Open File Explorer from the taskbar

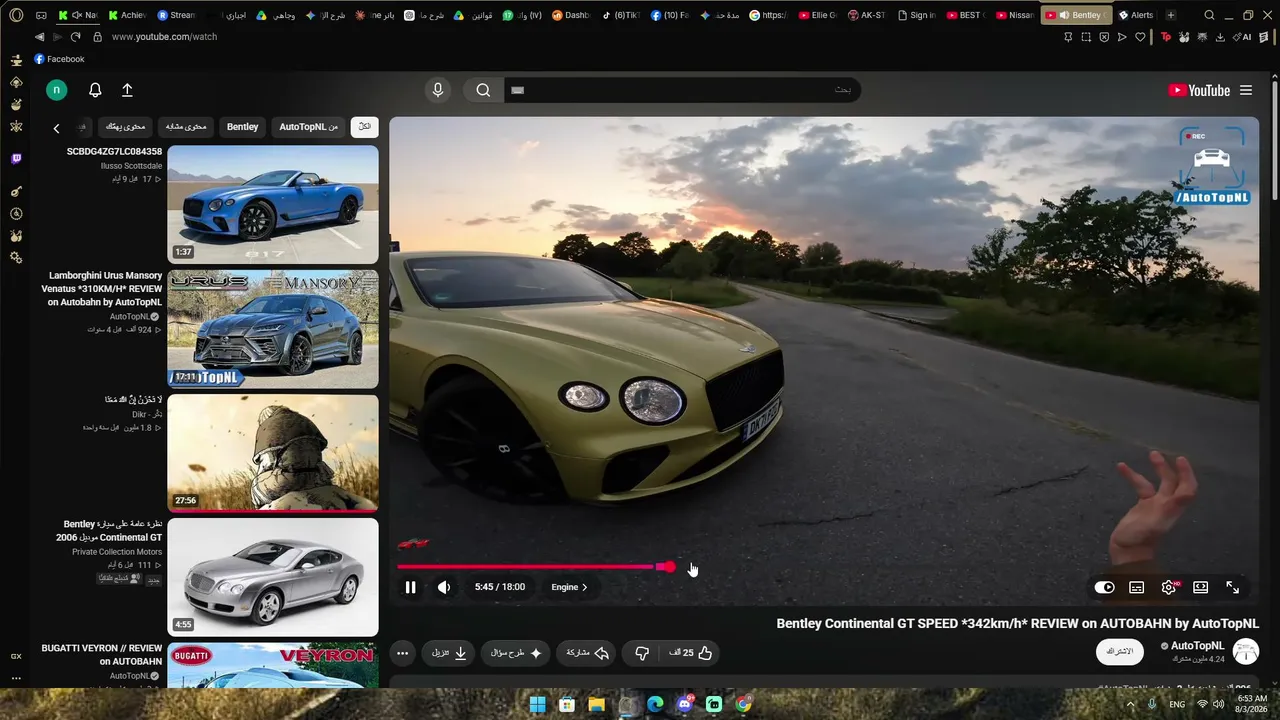click(596, 704)
